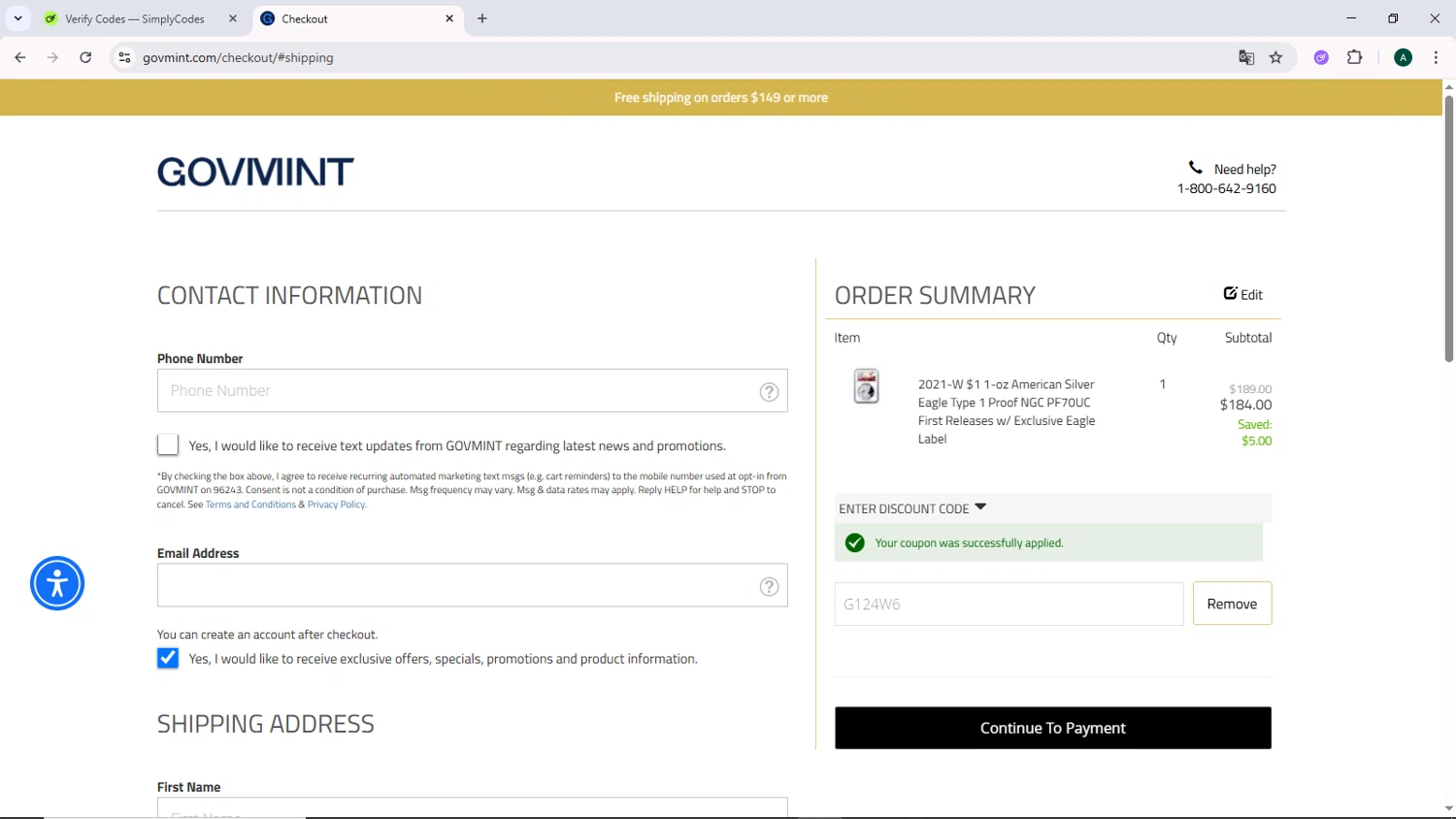The image size is (1456, 819).
Task: Click the scroll down arrow of the scrollbar
Action: pos(1448,808)
